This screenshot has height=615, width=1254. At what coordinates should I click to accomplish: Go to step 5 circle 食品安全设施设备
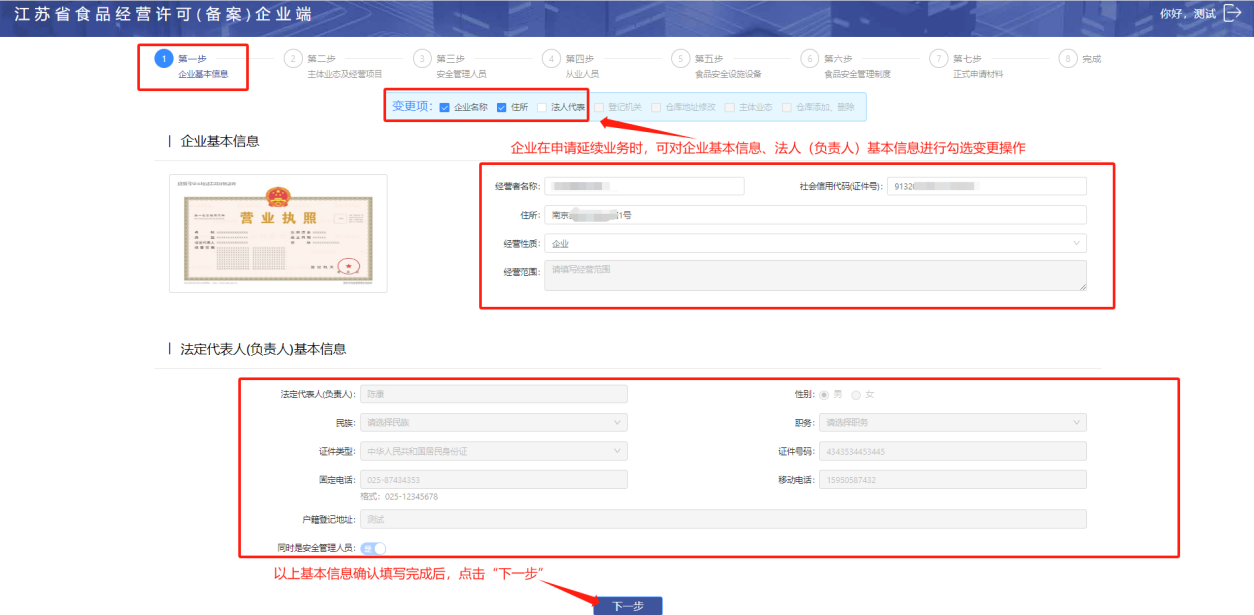[x=680, y=59]
